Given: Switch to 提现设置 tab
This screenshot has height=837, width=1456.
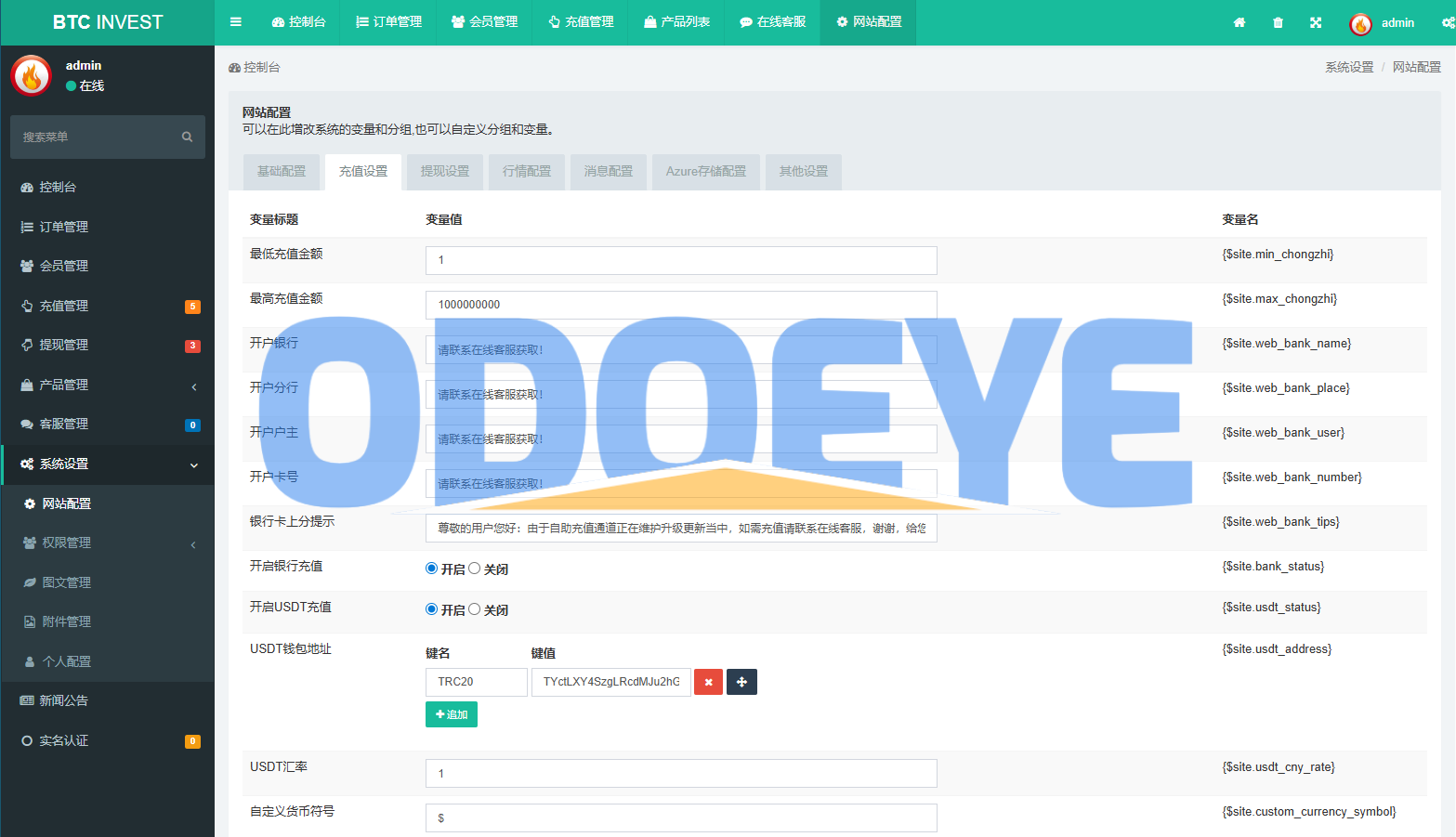Looking at the screenshot, I should pyautogui.click(x=445, y=172).
